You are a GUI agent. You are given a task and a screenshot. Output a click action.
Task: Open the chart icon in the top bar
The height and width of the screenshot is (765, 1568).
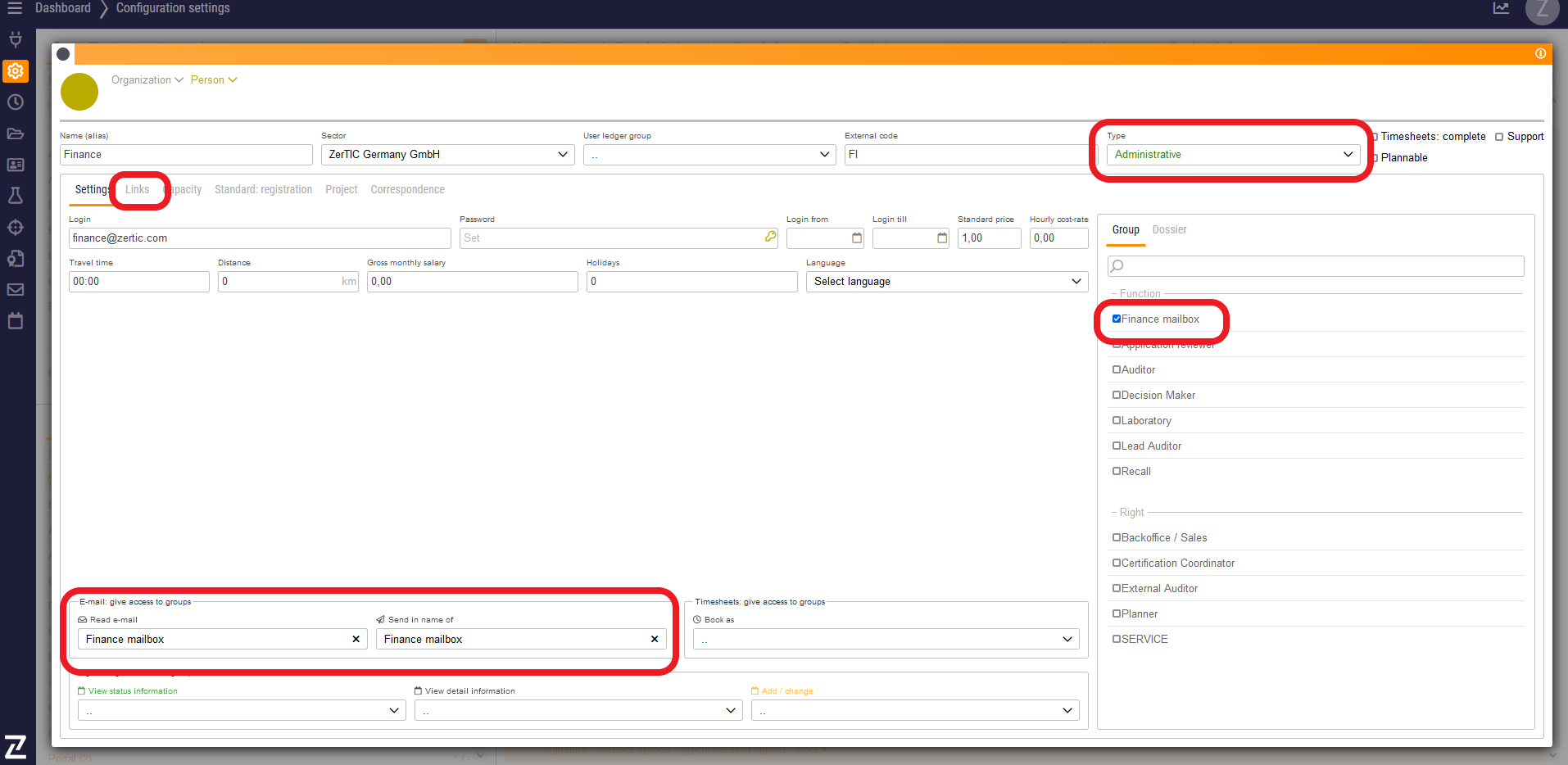pyautogui.click(x=1501, y=8)
